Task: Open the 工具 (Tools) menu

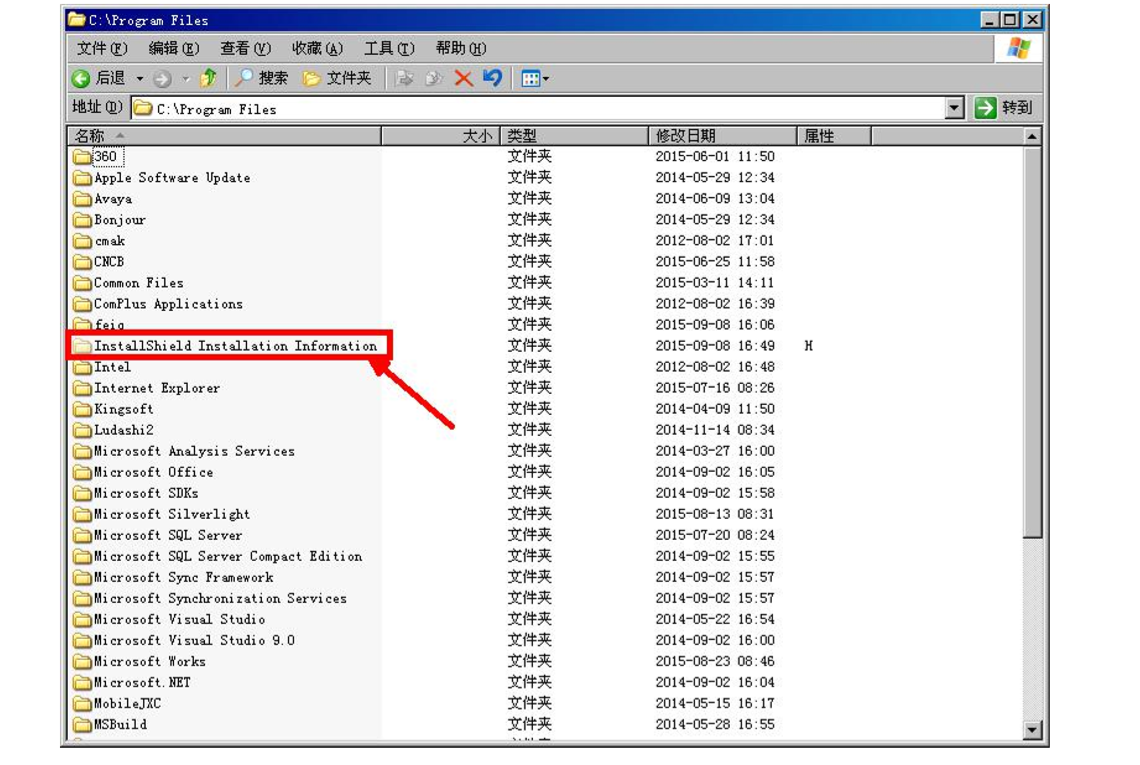Action: pyautogui.click(x=389, y=49)
